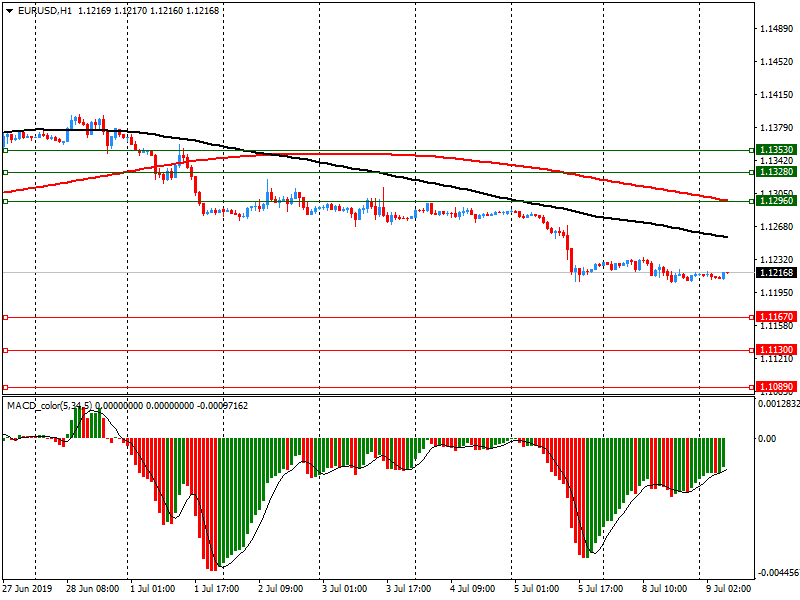Click the 9 Jul 02:00 time label

(729, 589)
